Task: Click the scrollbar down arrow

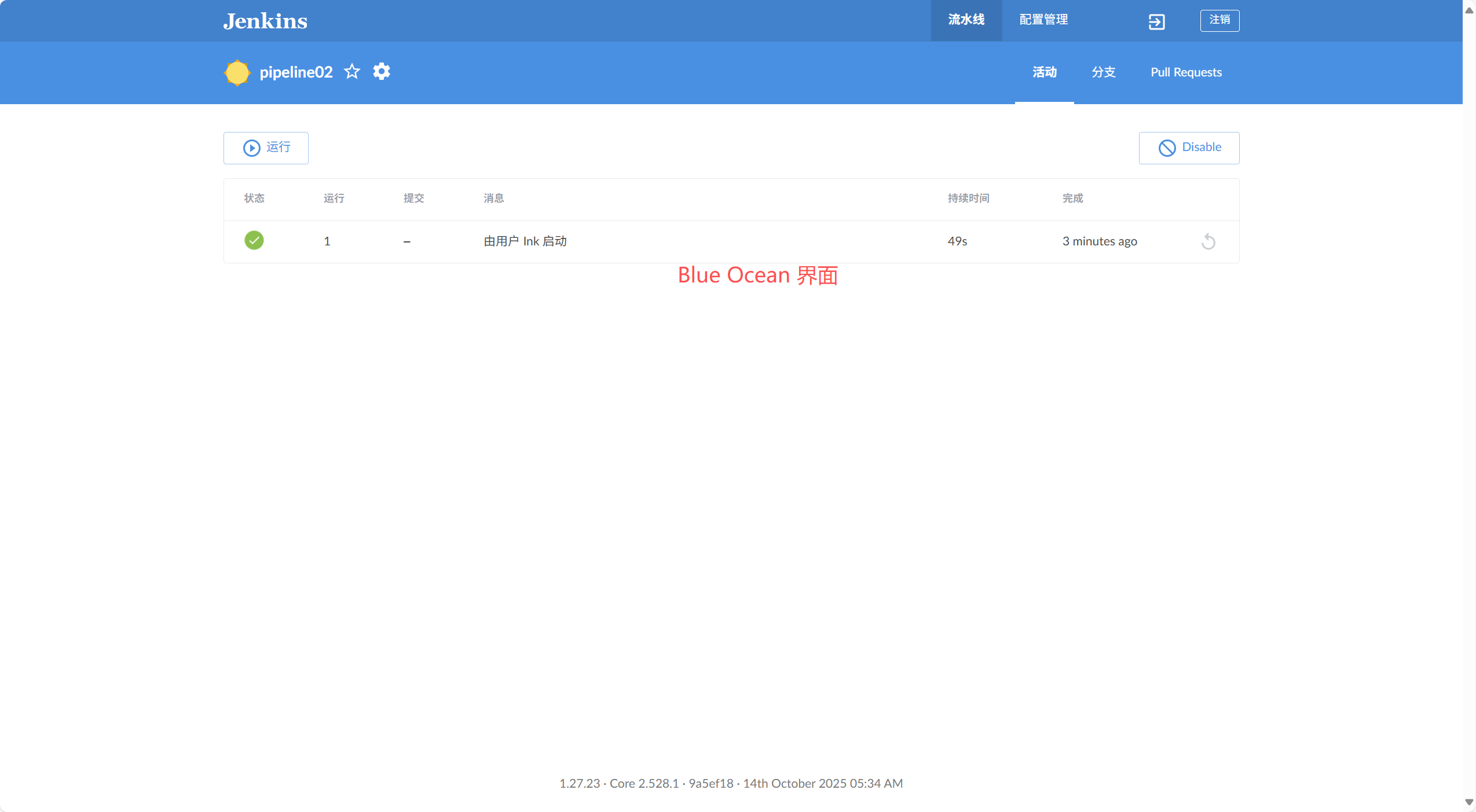Action: tap(1469, 802)
